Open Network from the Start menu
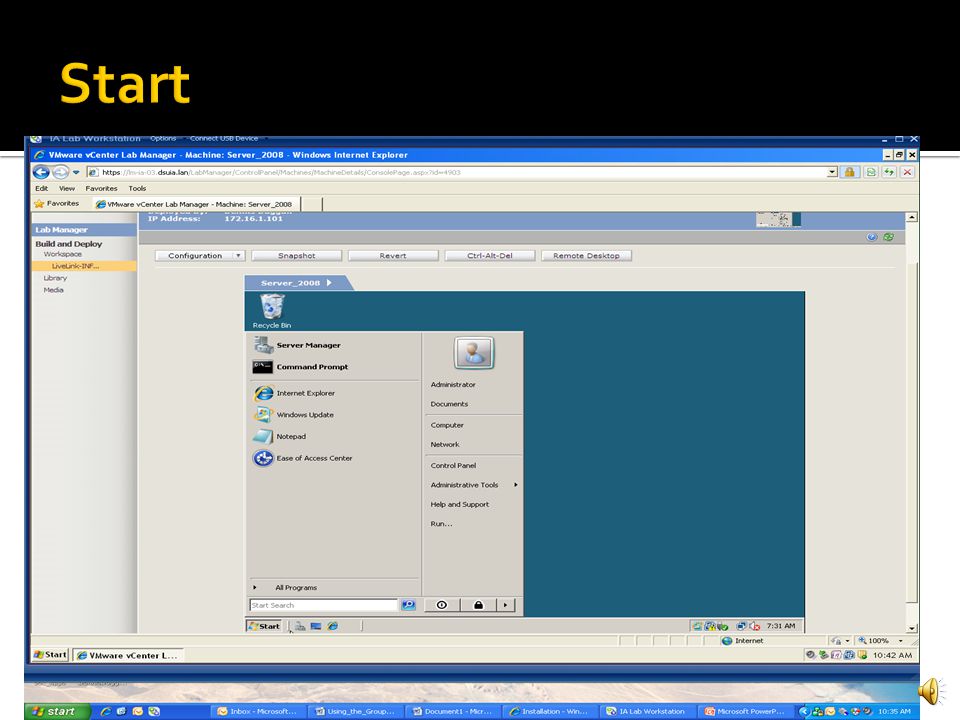The height and width of the screenshot is (720, 960). 445,444
